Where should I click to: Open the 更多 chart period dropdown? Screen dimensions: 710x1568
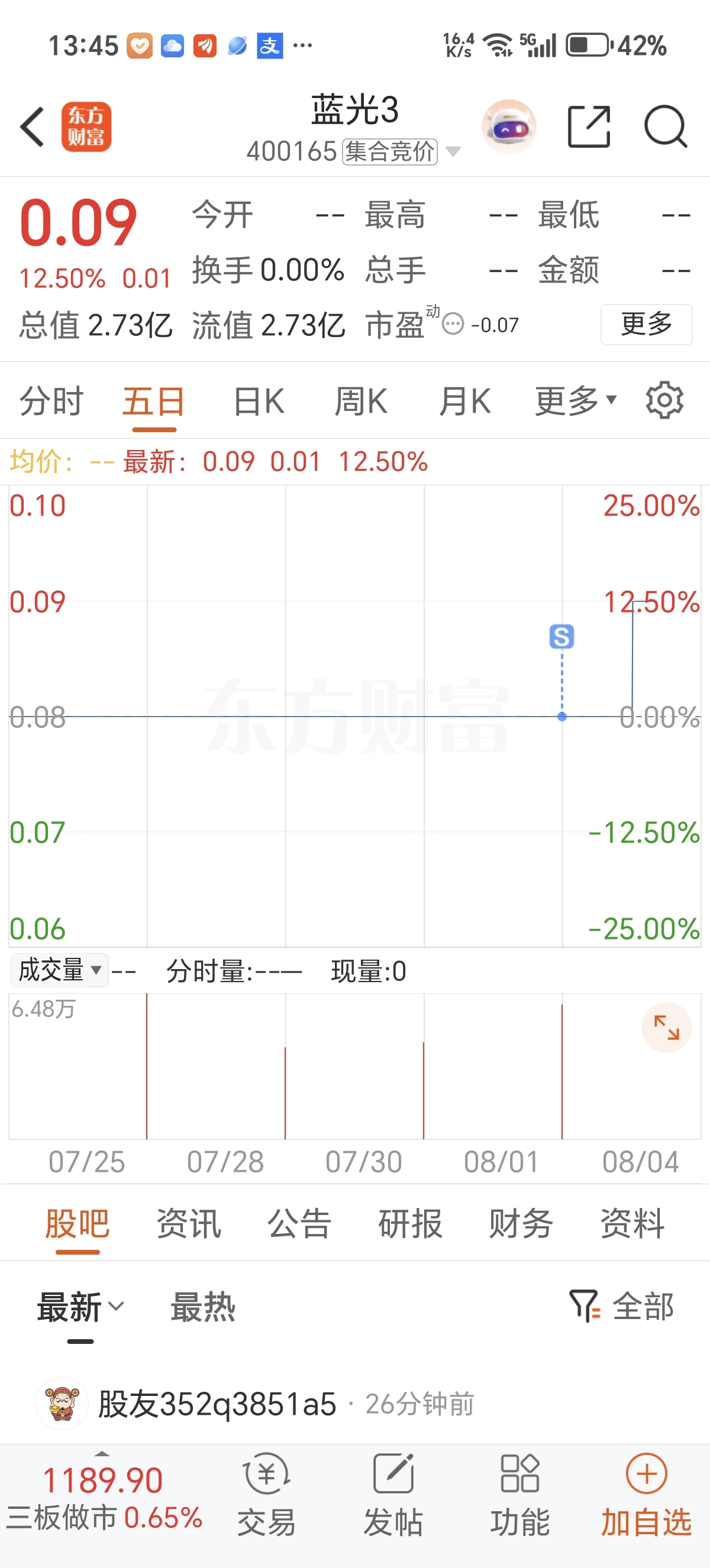pos(576,401)
